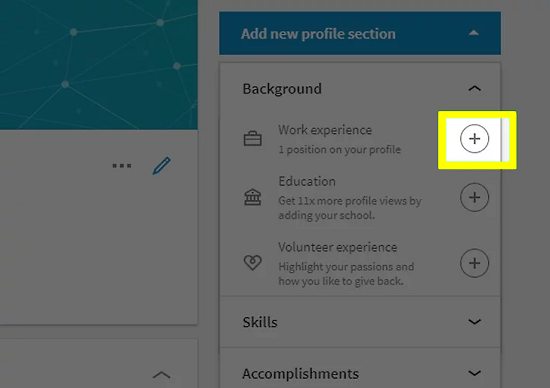Collapse the Background section chevron
Image resolution: width=550 pixels, height=388 pixels.
tap(474, 88)
